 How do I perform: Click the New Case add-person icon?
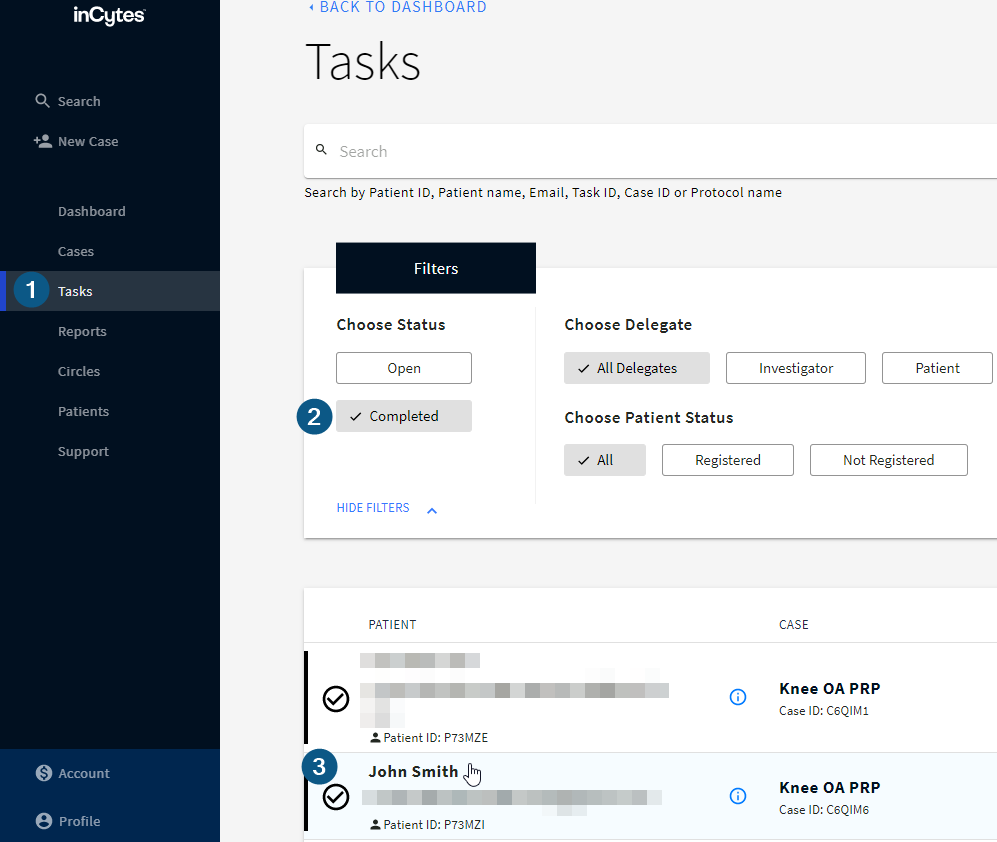[42, 141]
